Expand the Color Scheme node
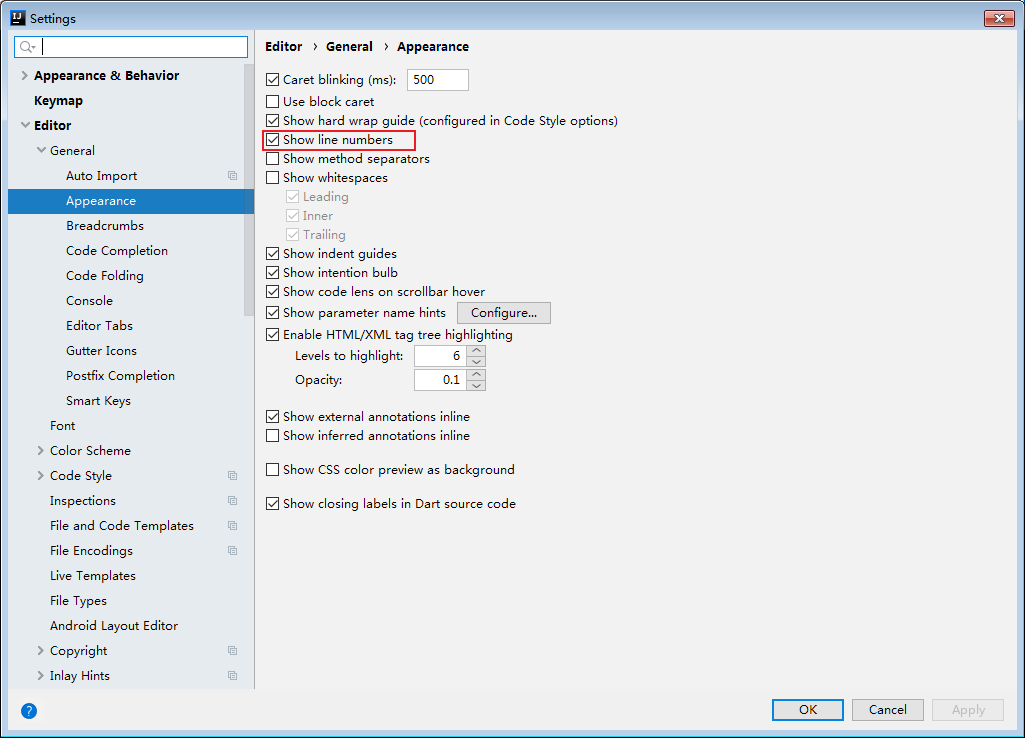Viewport: 1025px width, 738px height. (41, 450)
